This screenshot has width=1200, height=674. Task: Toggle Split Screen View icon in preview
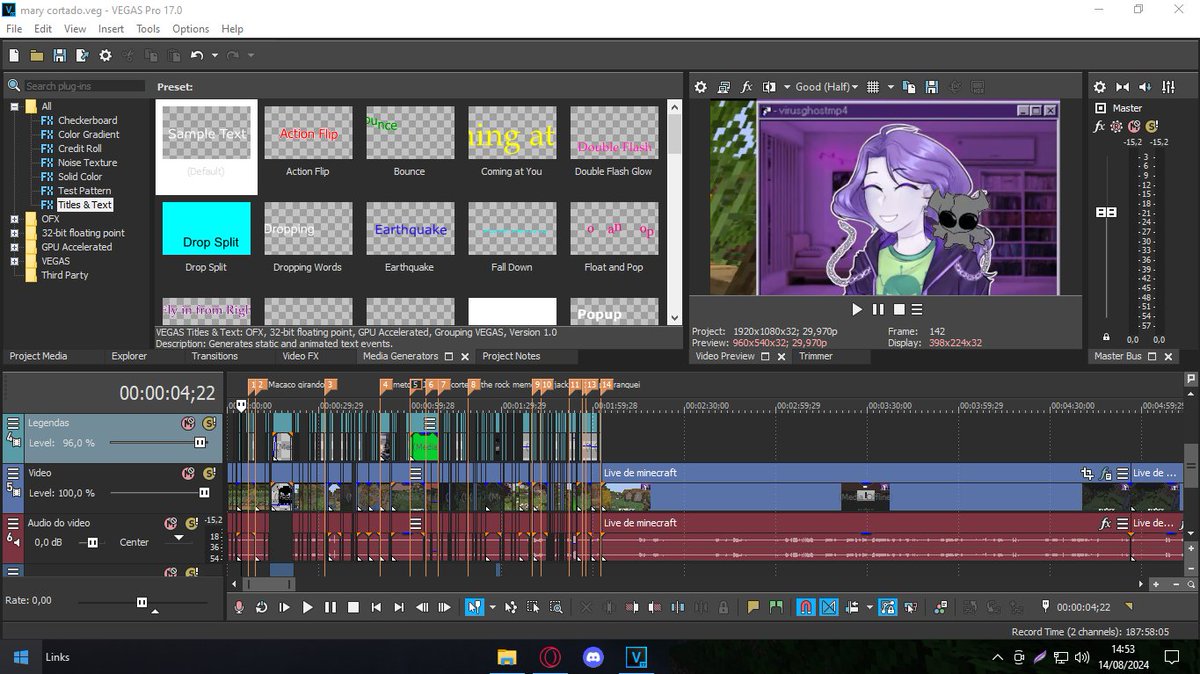pyautogui.click(x=769, y=87)
